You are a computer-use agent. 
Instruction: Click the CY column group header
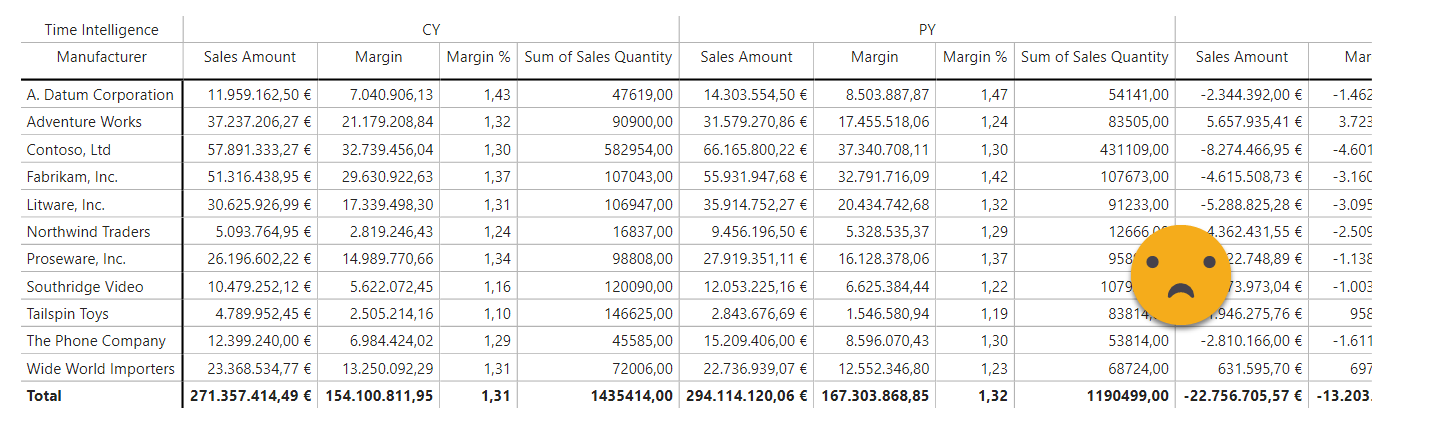pyautogui.click(x=431, y=30)
